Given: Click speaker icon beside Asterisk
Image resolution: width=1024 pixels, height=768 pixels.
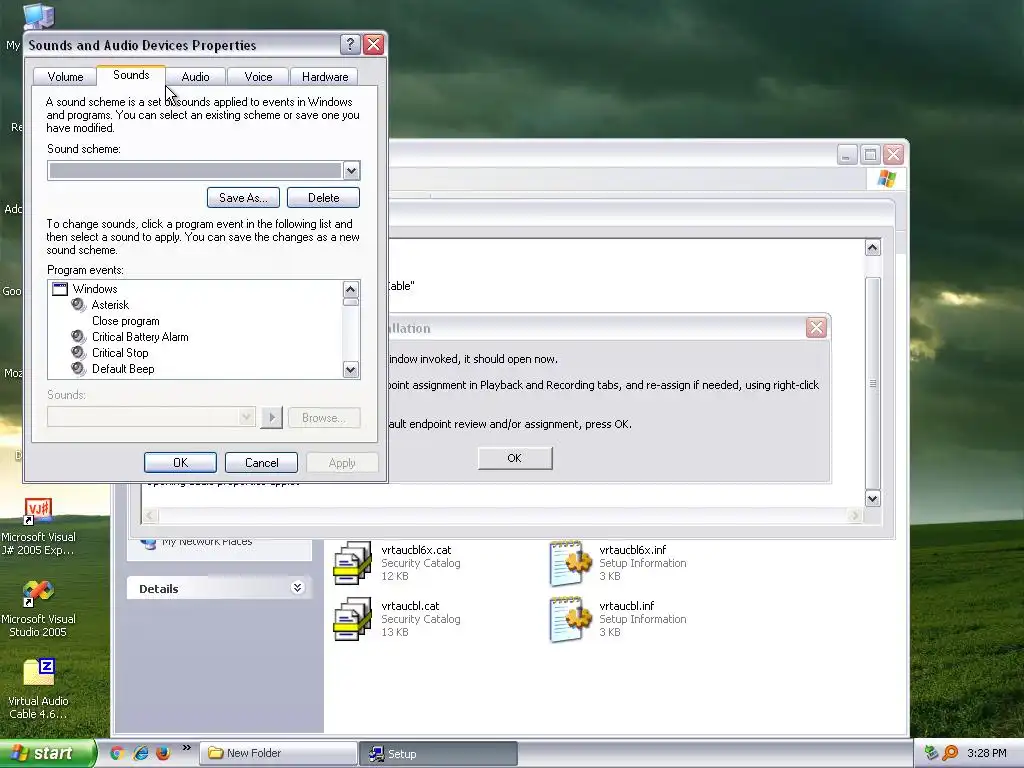Looking at the screenshot, I should pos(78,305).
